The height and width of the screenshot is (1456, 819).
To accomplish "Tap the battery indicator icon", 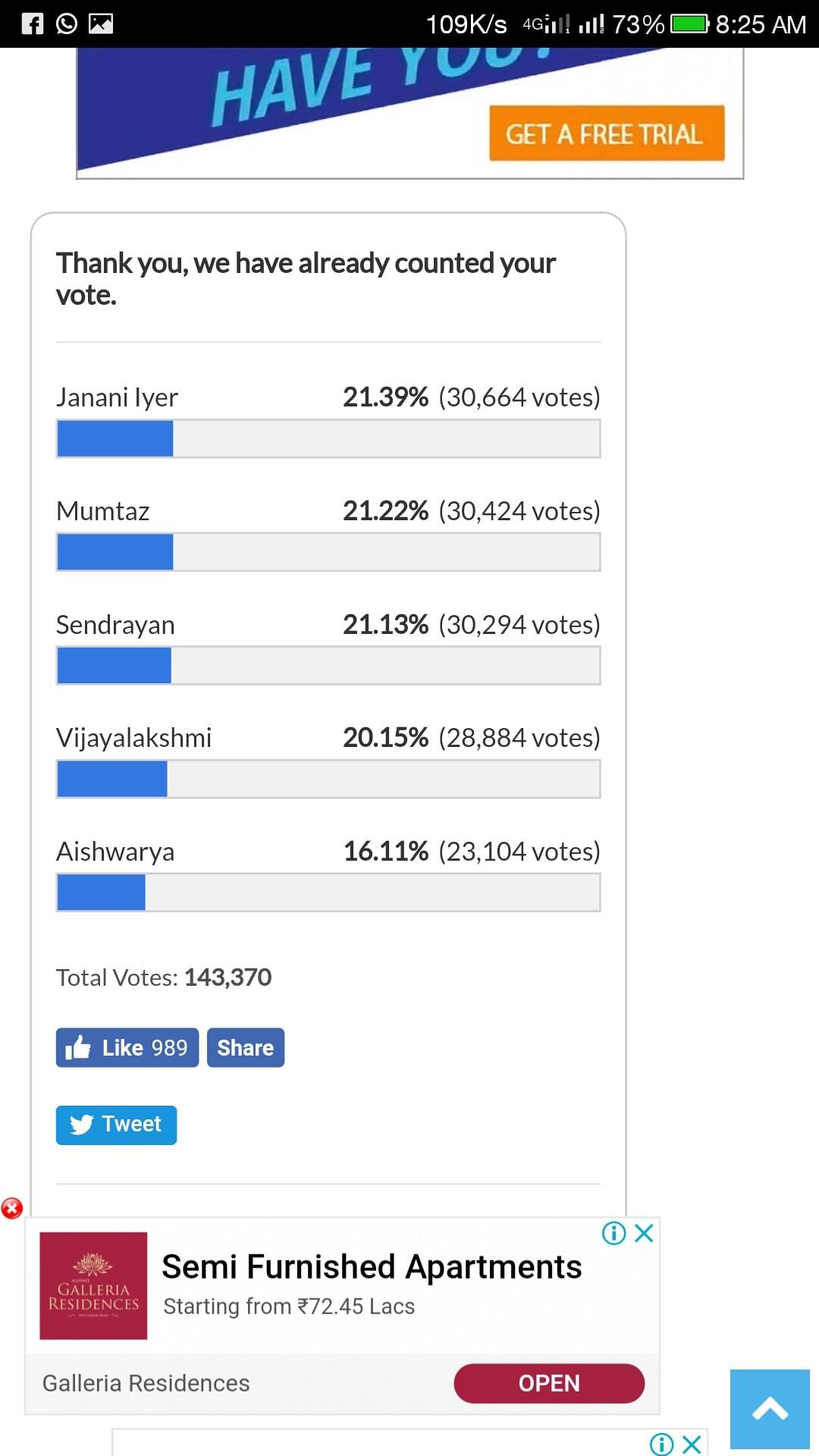I will [x=689, y=24].
